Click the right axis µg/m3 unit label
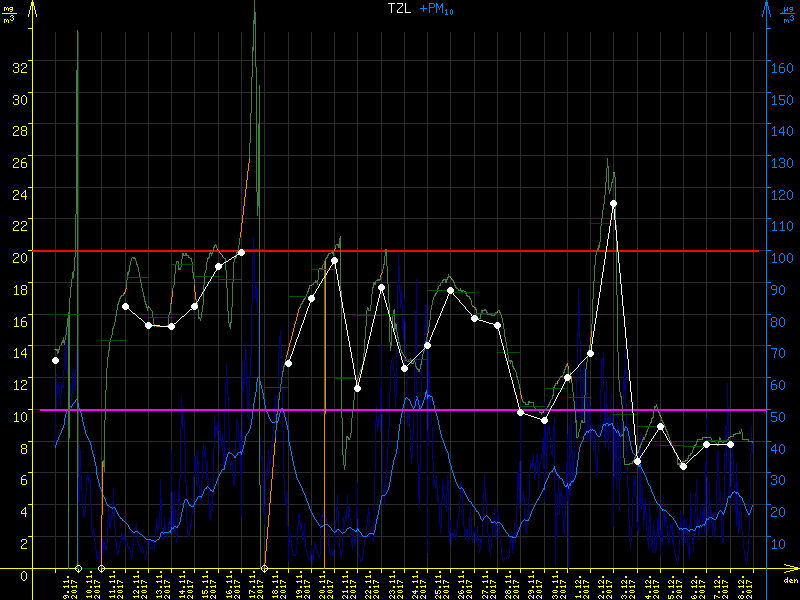This screenshot has width=800, height=600. point(788,12)
